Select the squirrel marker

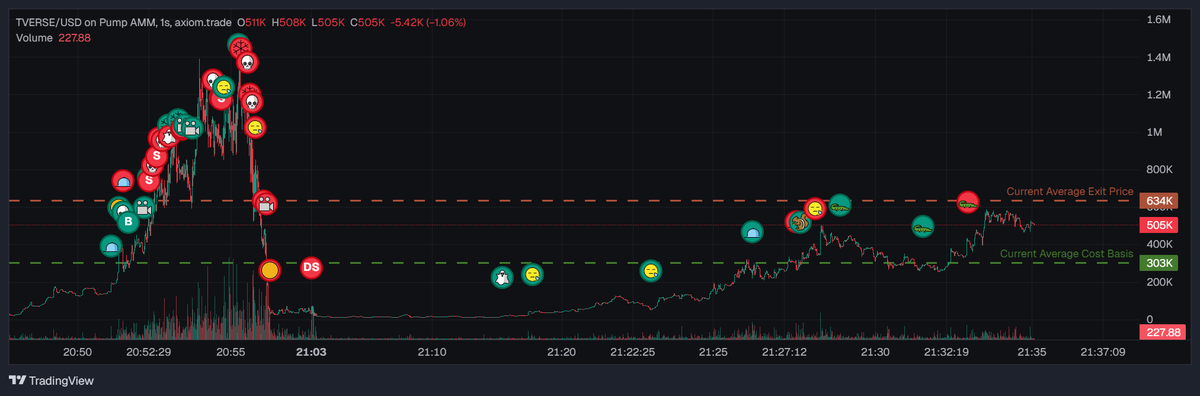tap(800, 222)
